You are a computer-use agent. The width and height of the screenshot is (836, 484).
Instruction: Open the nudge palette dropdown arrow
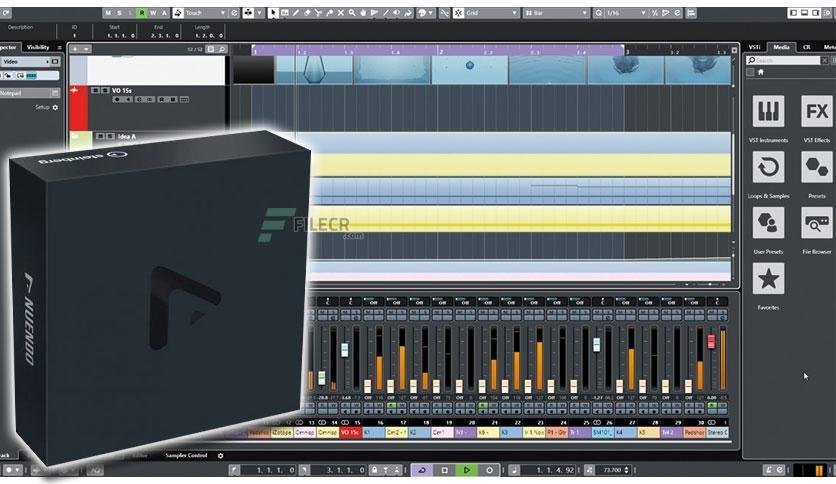click(x=260, y=13)
